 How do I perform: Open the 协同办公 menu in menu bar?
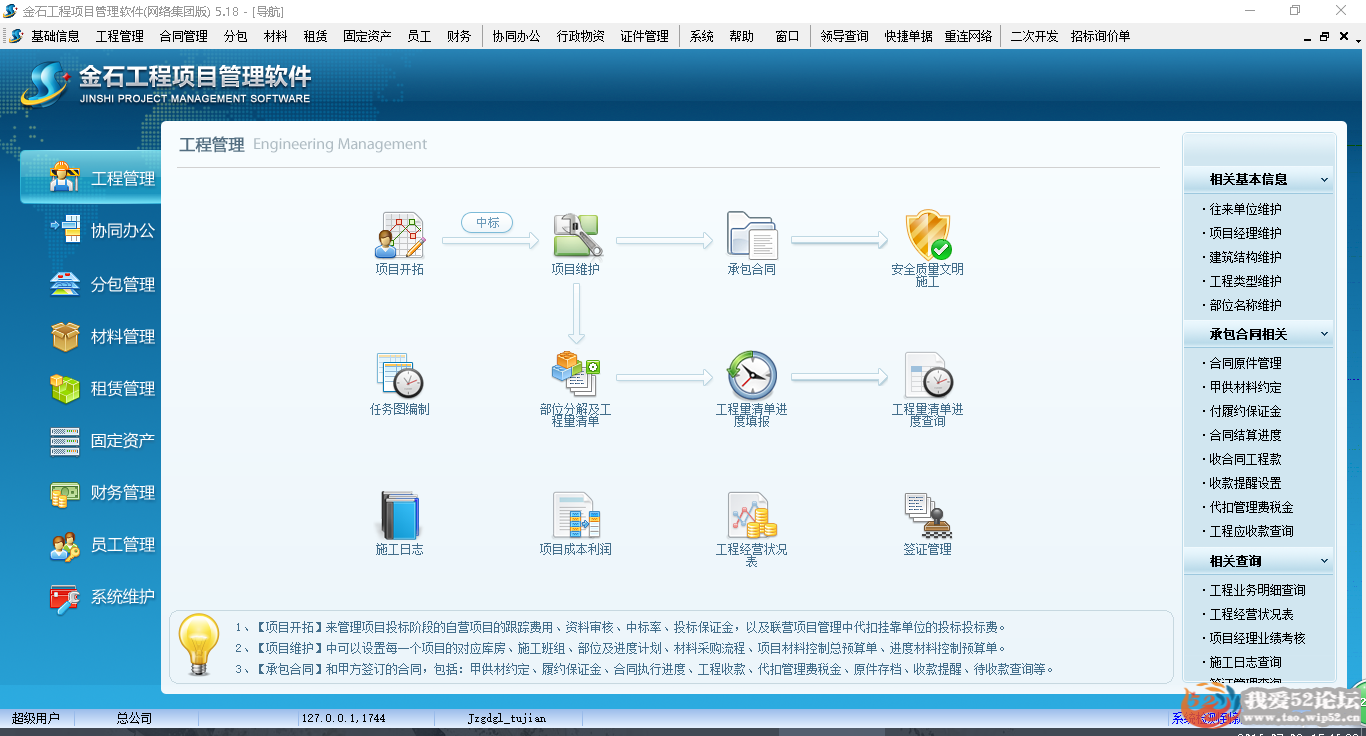(516, 36)
